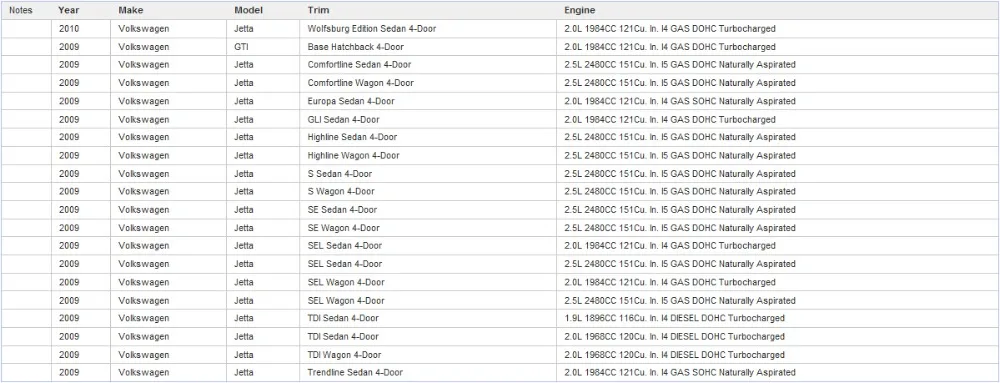Select the S Sedan 4-Door trim
The image size is (1000, 383).
(x=339, y=173)
